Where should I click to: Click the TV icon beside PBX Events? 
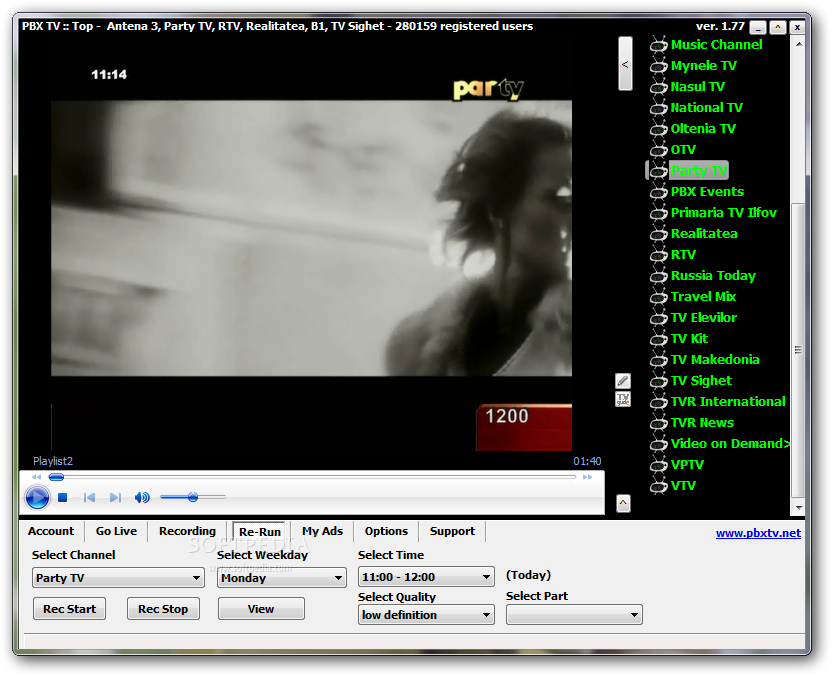658,192
